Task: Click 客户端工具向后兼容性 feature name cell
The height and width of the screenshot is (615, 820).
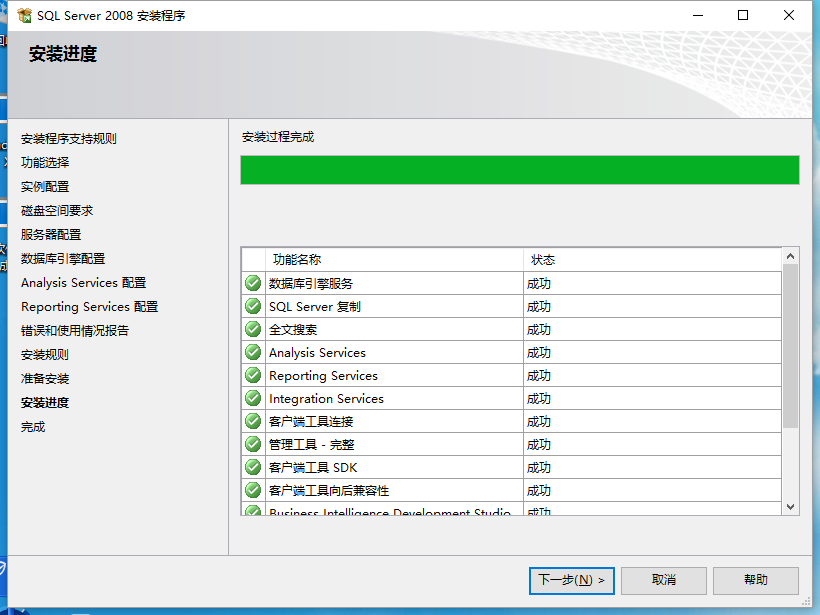Action: [x=394, y=491]
